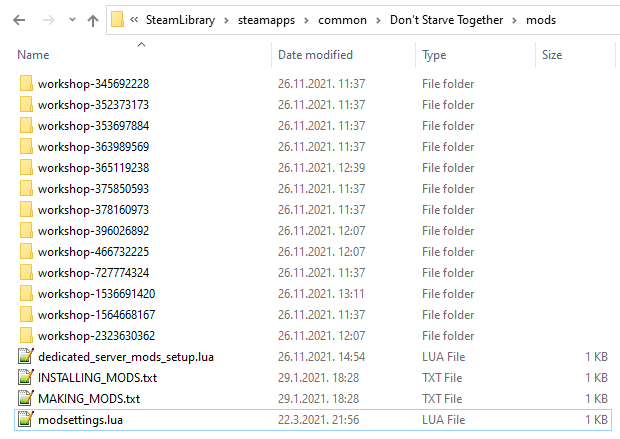This screenshot has height=439, width=620.
Task: Select folder icon of workshop-353697884
Action: 26,125
